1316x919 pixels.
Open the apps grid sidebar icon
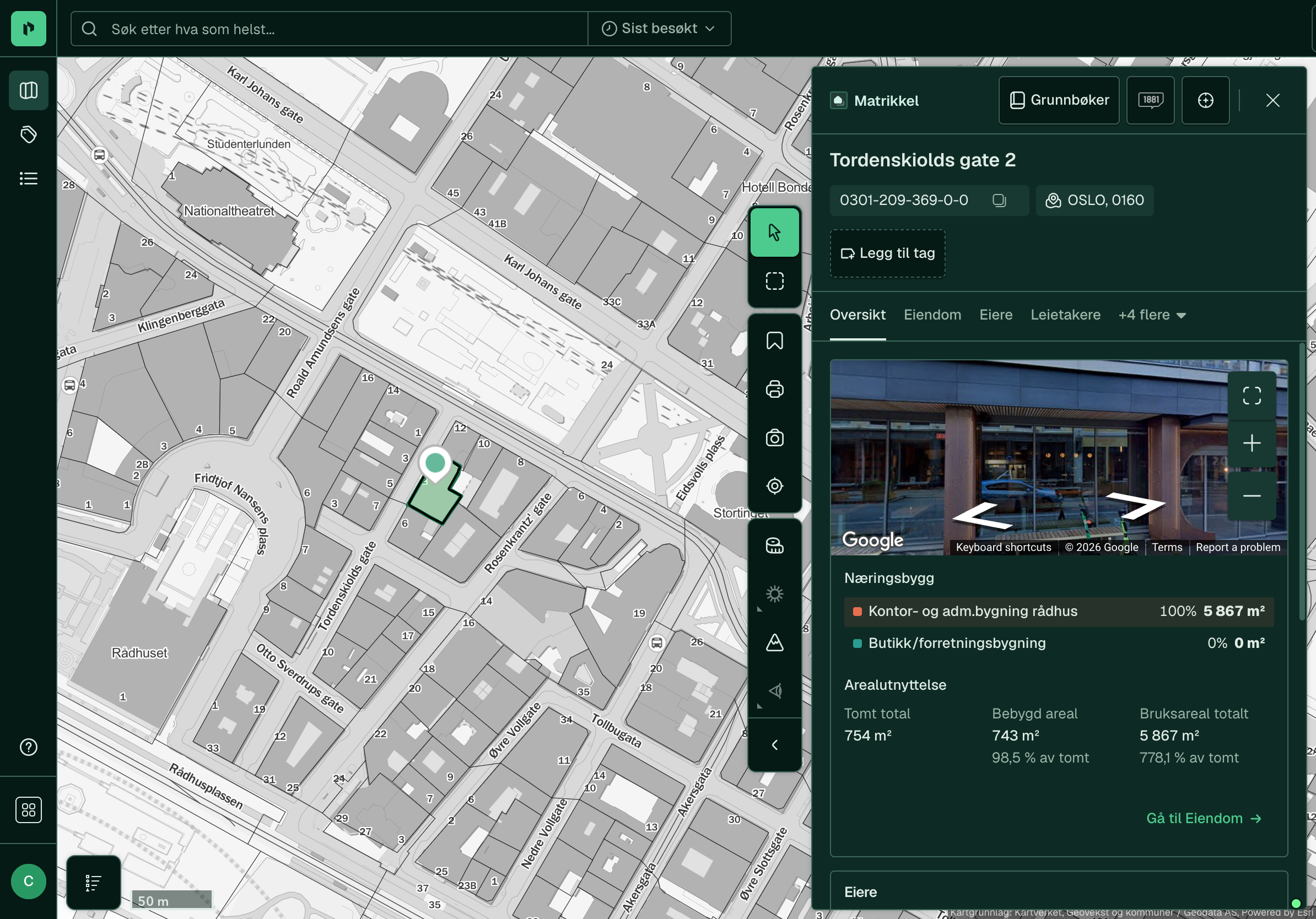tap(28, 809)
